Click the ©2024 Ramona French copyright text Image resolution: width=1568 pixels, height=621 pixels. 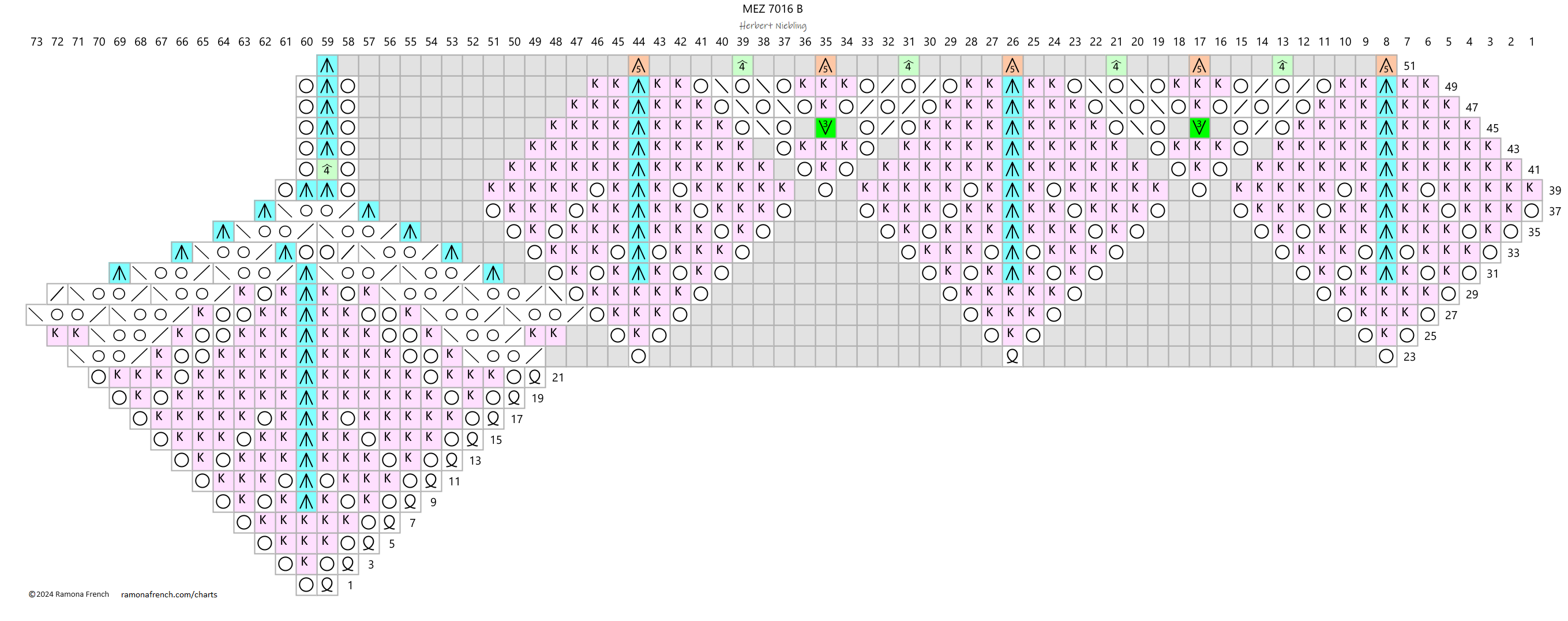69,594
